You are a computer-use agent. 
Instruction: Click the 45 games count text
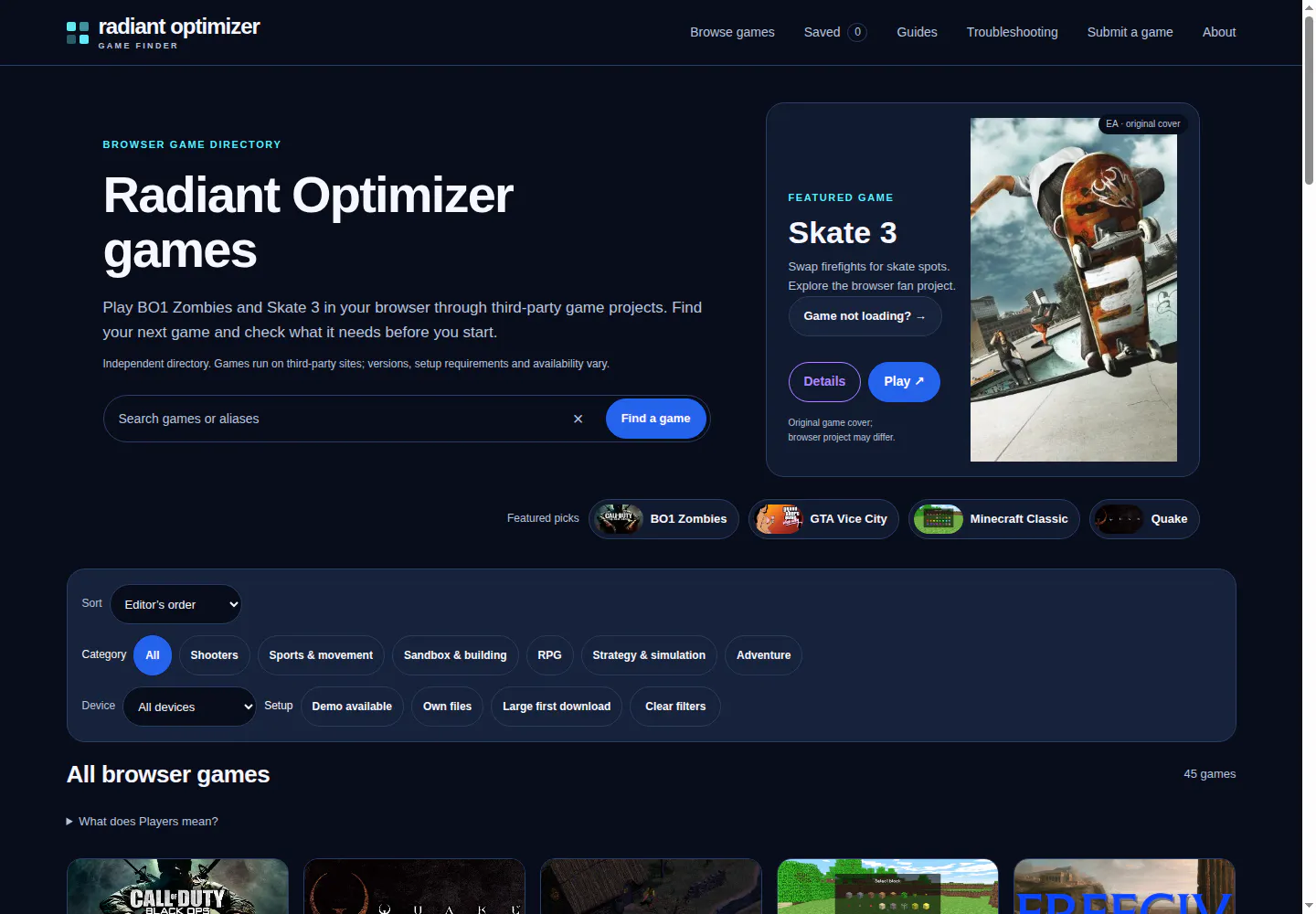pyautogui.click(x=1210, y=774)
